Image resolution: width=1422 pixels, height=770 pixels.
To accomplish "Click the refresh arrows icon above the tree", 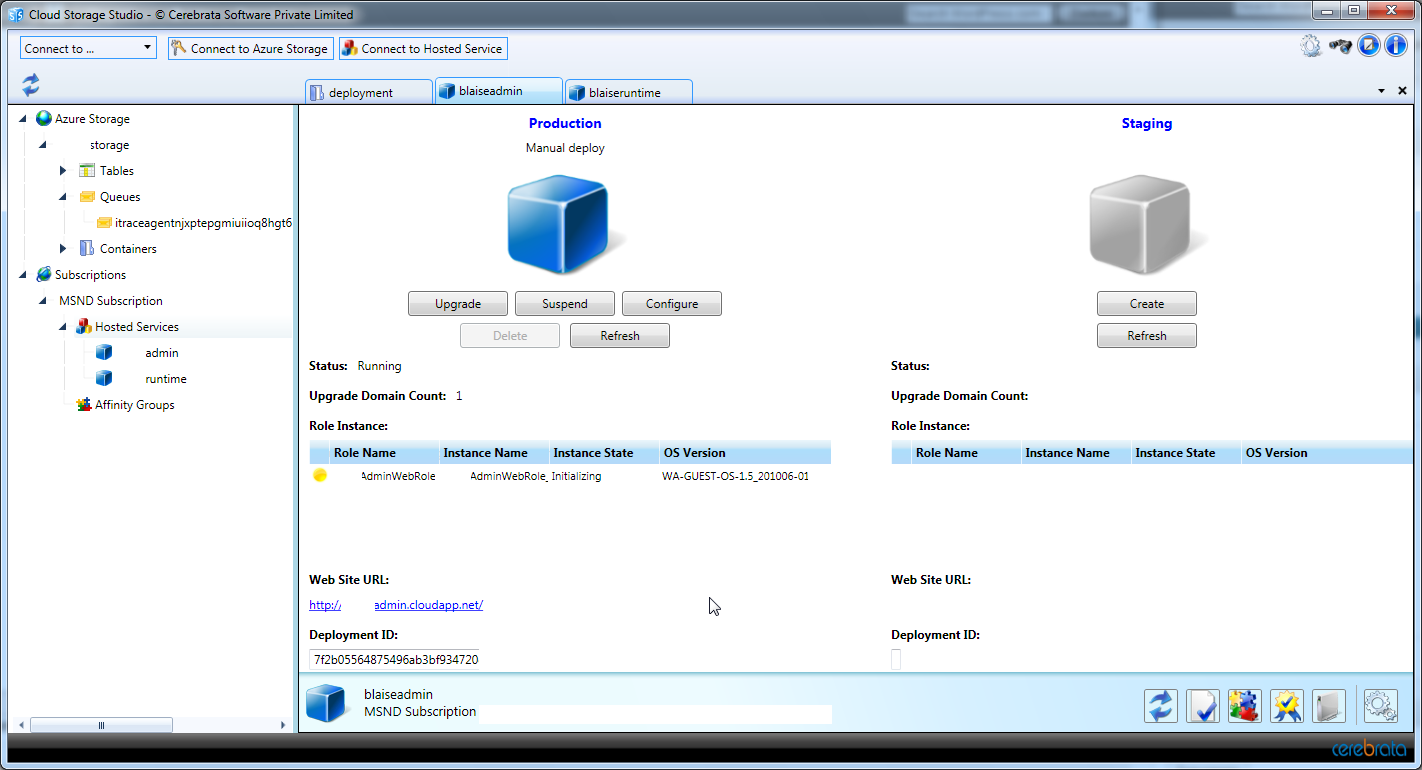I will [31, 84].
